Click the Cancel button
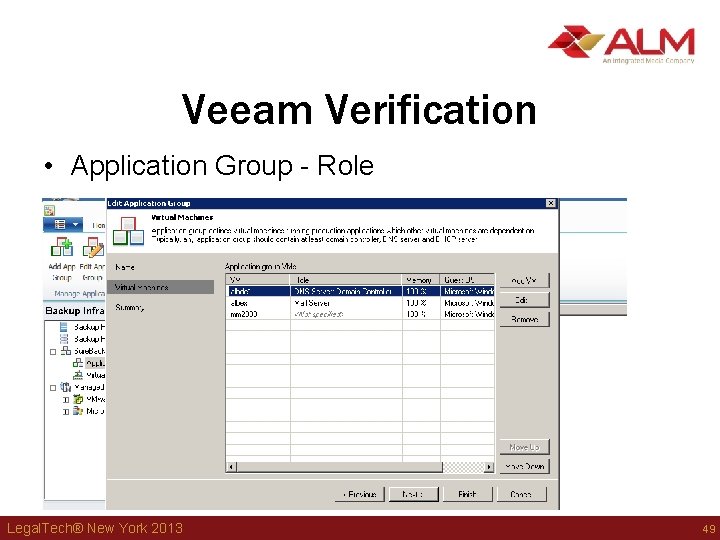Viewport: 720px width, 540px height. [521, 494]
